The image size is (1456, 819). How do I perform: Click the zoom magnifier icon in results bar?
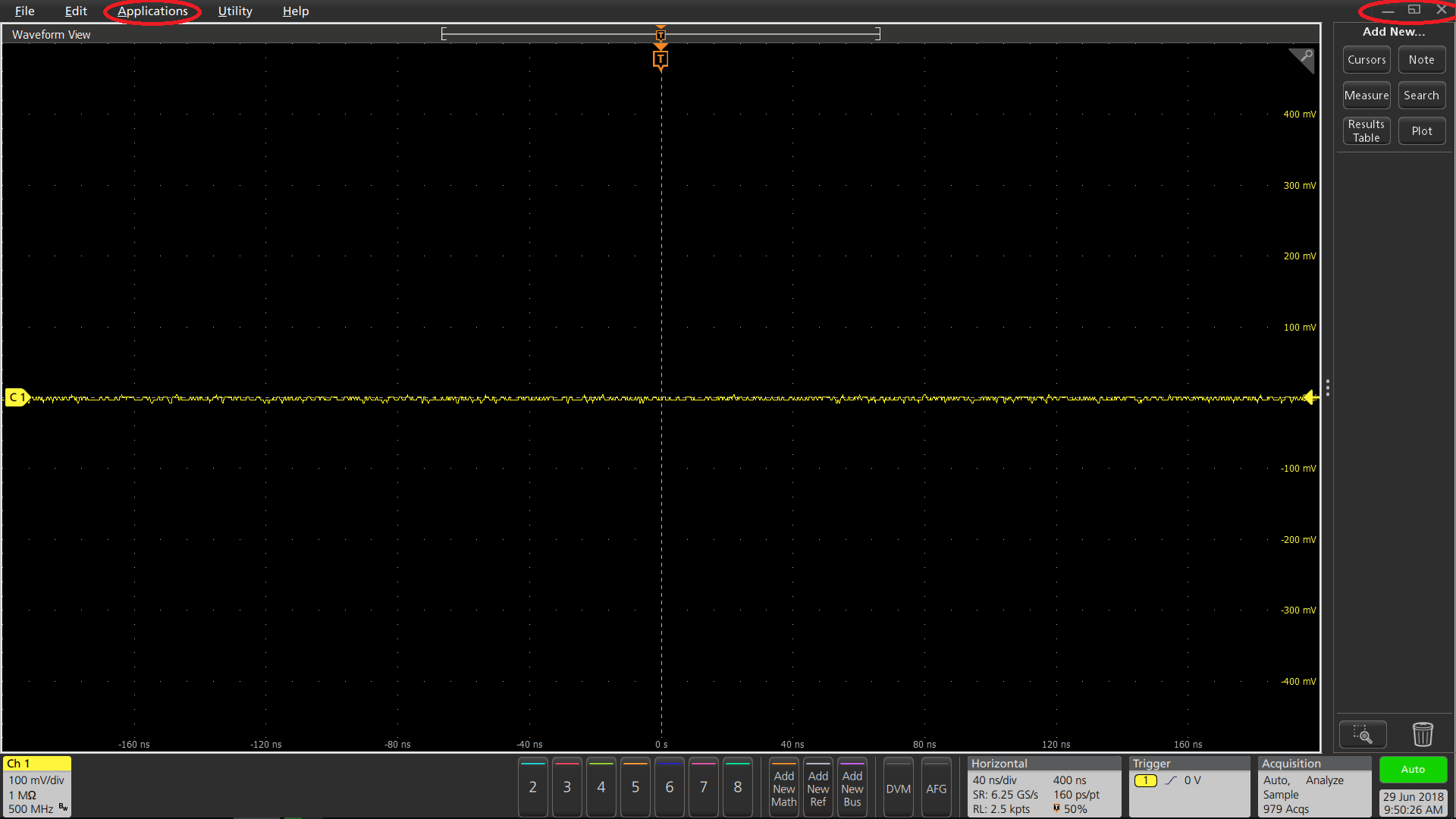1362,734
